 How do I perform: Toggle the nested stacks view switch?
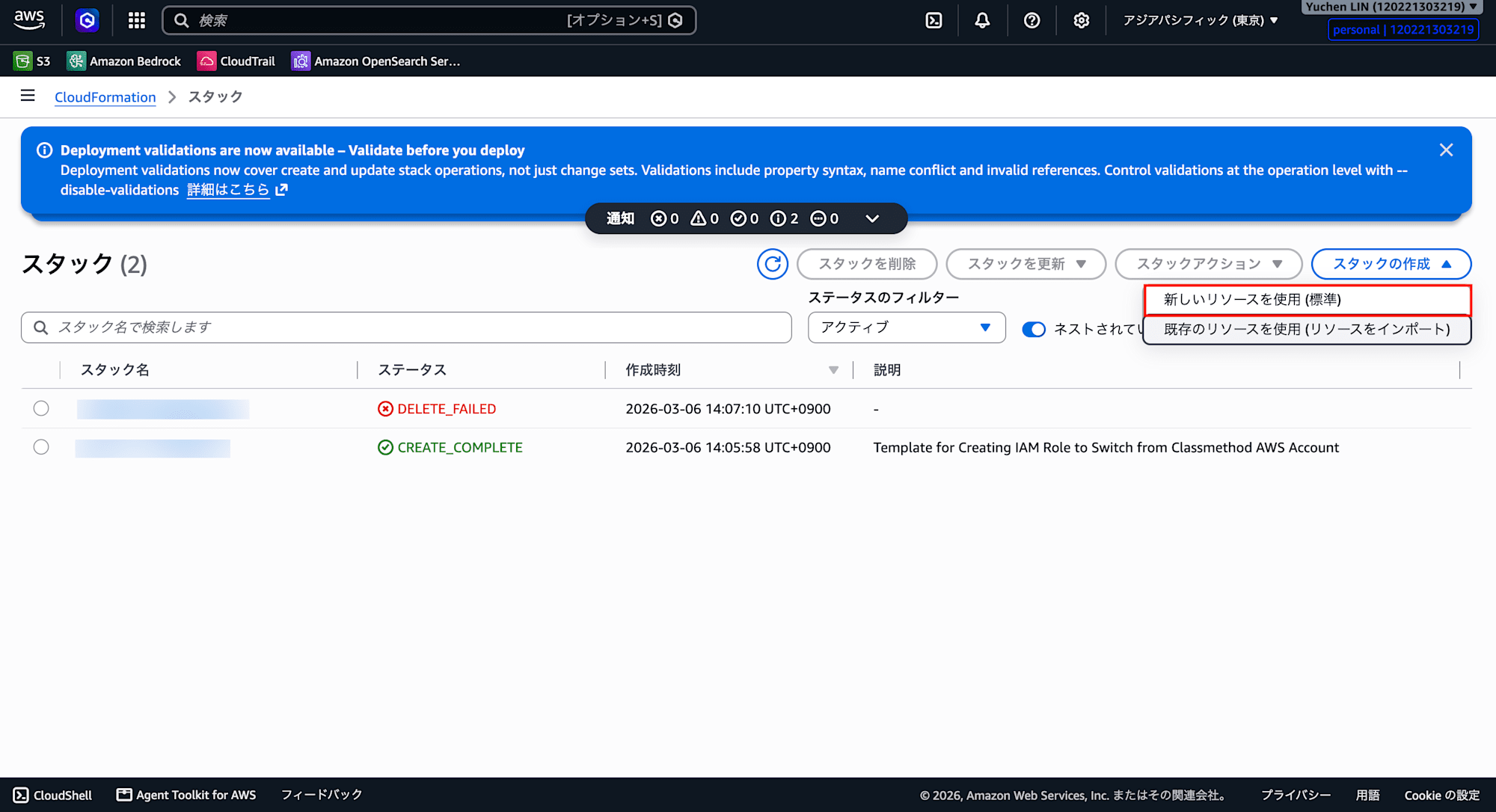pos(1034,329)
